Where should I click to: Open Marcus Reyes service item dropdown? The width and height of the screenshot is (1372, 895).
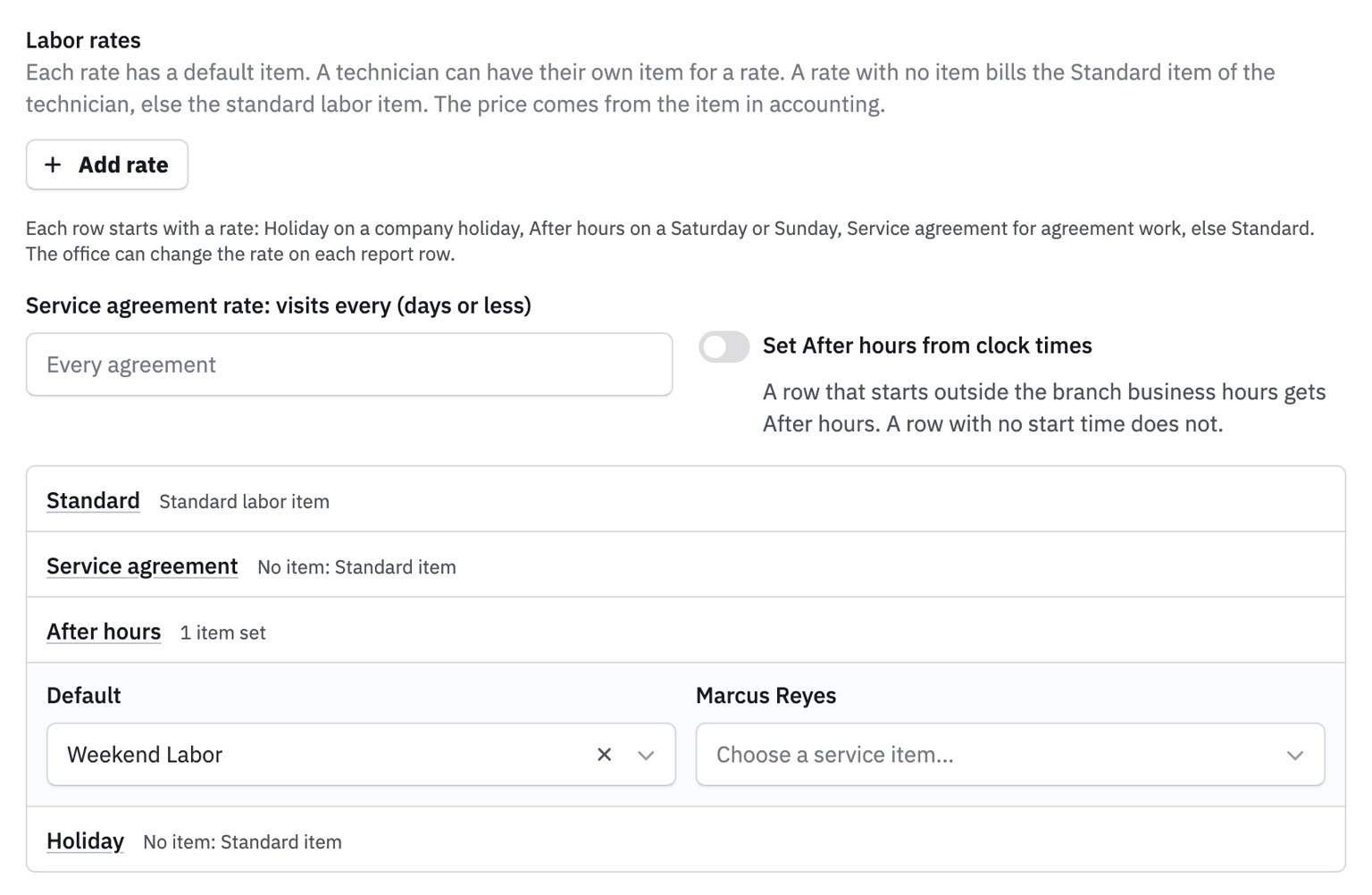(x=1009, y=755)
